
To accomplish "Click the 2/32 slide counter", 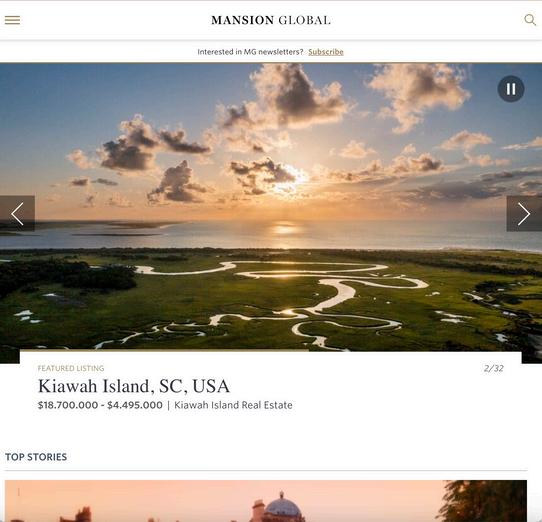I will tap(494, 368).
